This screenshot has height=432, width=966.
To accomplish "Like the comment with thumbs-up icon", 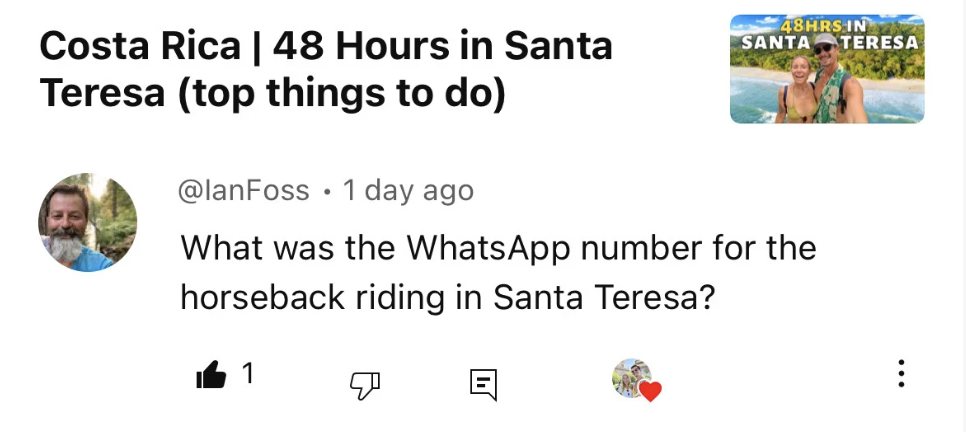I will 211,376.
